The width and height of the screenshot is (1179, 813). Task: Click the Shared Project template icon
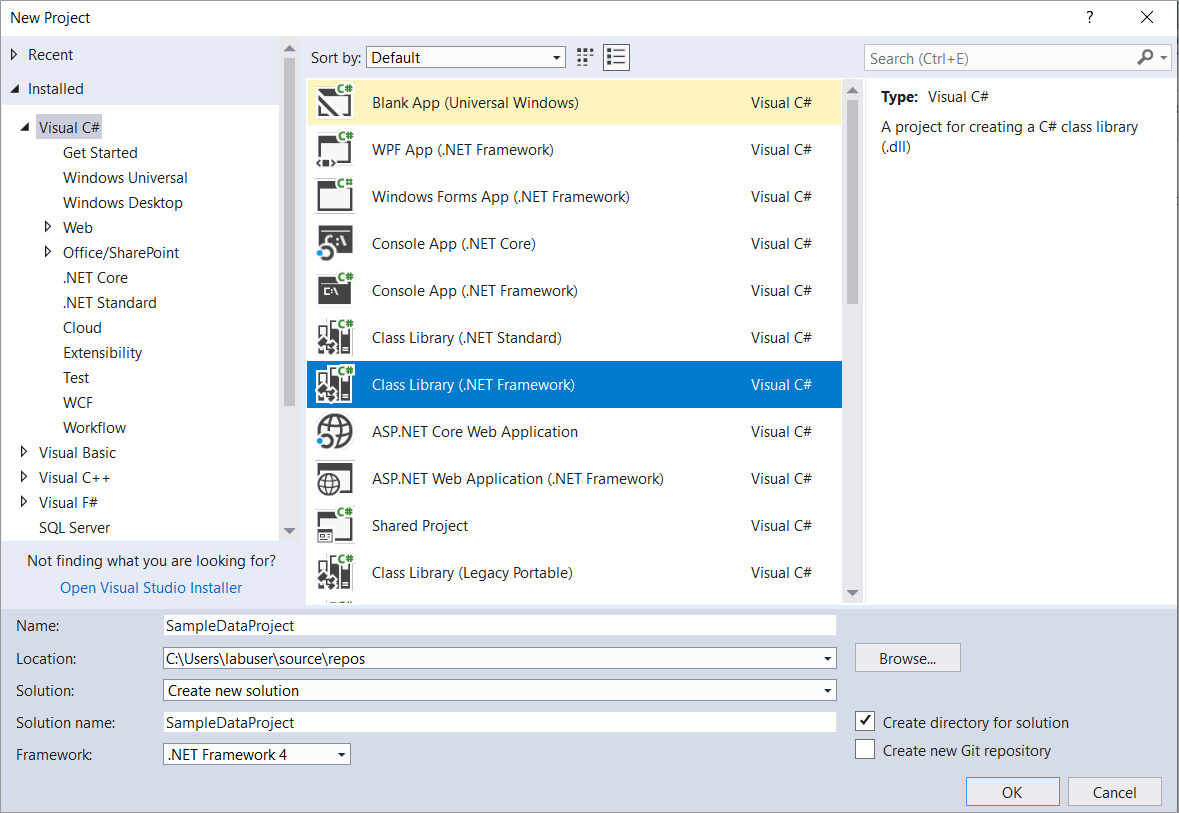pyautogui.click(x=335, y=526)
